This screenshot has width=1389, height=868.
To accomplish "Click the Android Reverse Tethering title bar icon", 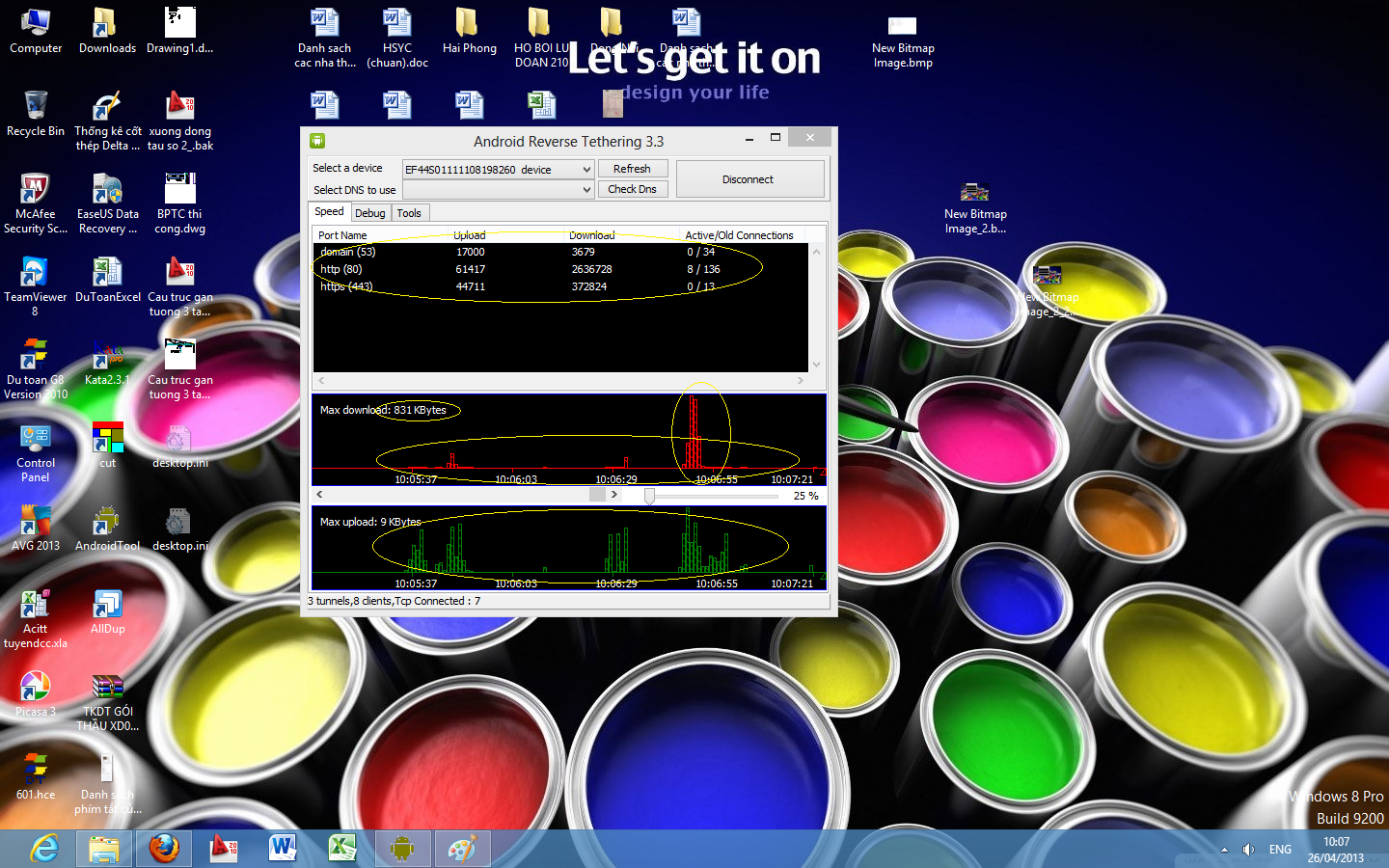I will [x=316, y=141].
